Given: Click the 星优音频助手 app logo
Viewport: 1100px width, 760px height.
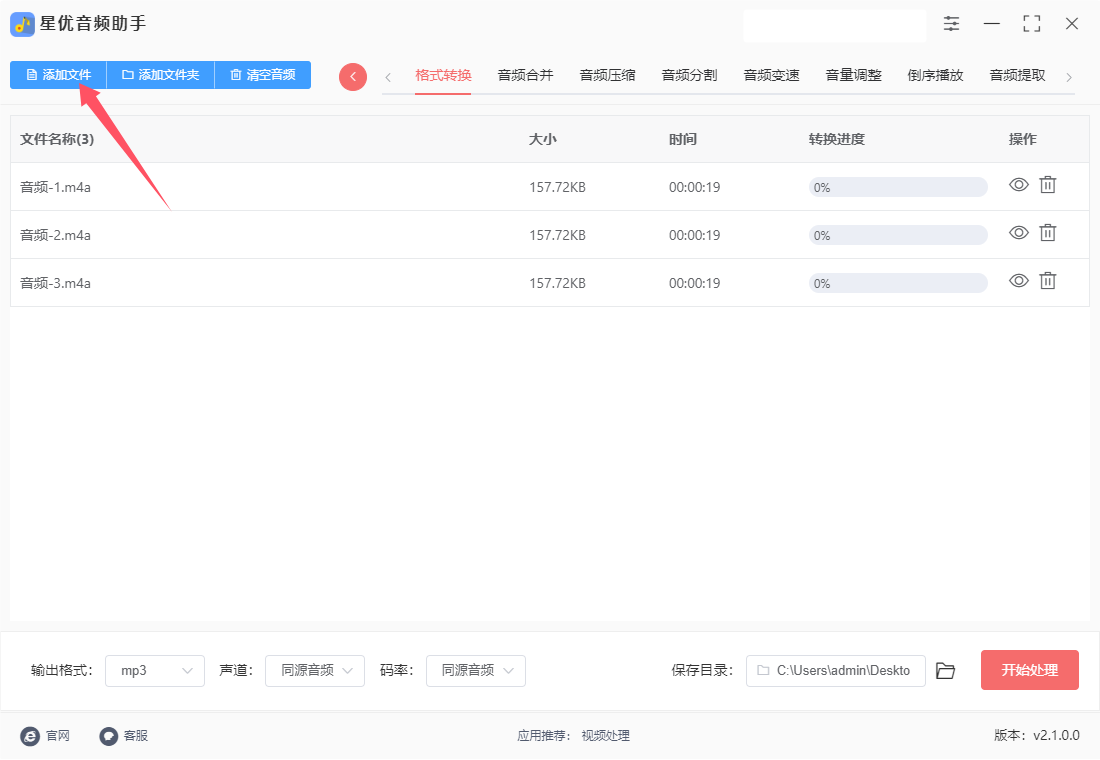Looking at the screenshot, I should tap(22, 25).
